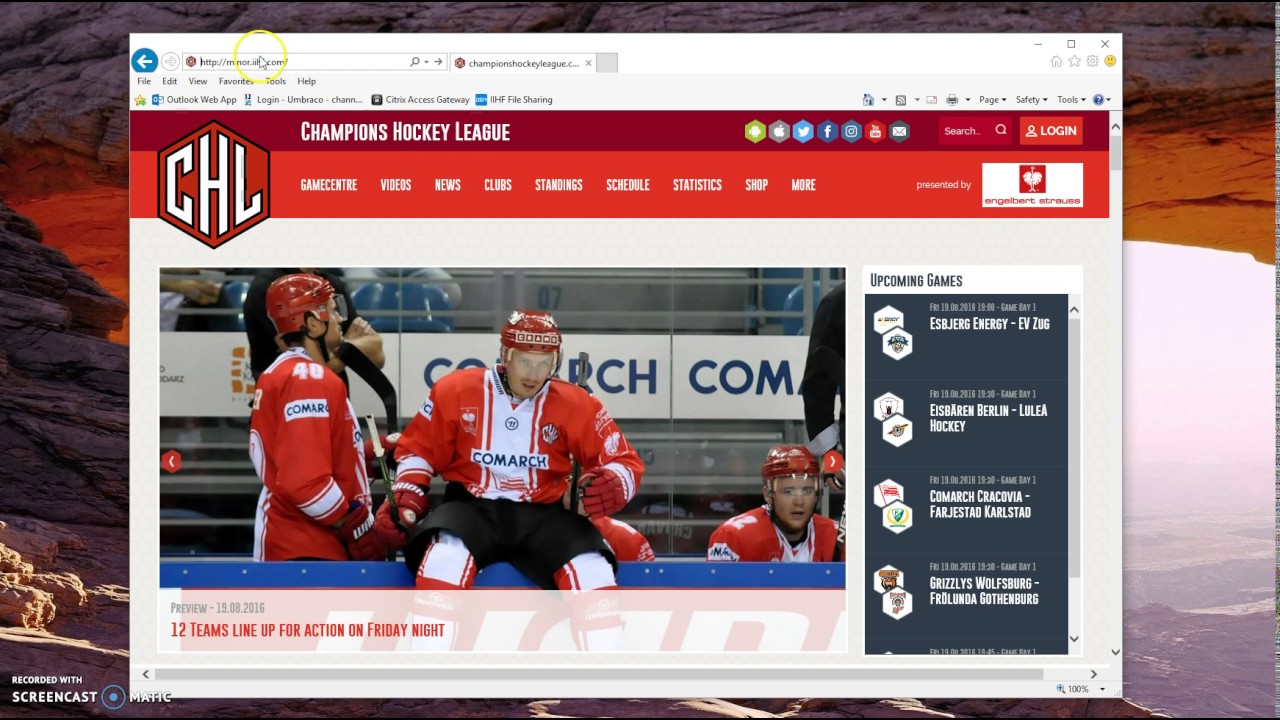
Task: Open the CLUBS nav item
Action: [x=498, y=185]
